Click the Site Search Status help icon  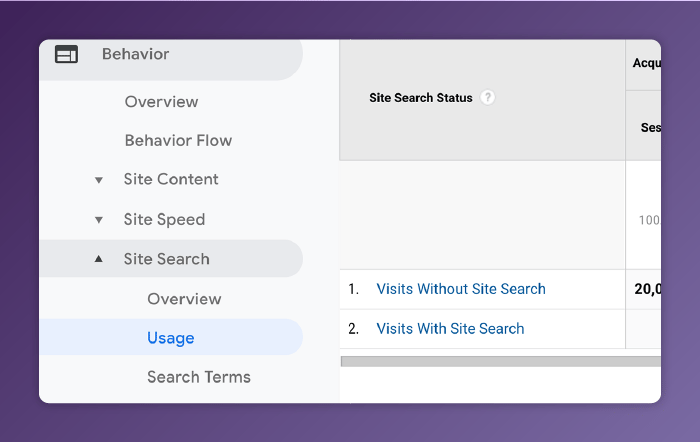(487, 98)
